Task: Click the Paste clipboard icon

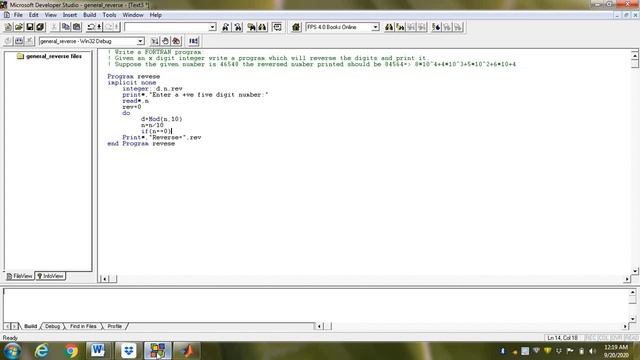Action: point(76,27)
